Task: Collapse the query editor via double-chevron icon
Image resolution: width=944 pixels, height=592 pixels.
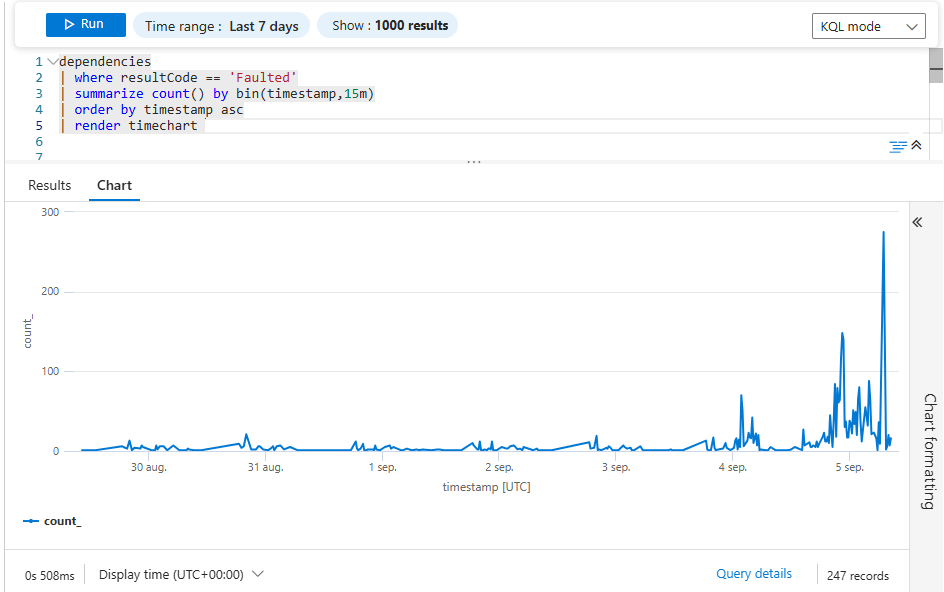Action: (x=914, y=146)
